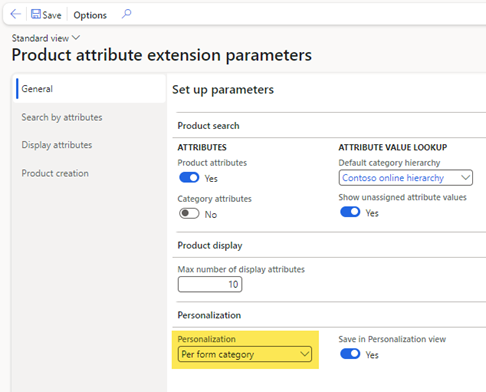This screenshot has height=392, width=486.
Task: Click the Max number of display attributes field
Action: [x=210, y=284]
